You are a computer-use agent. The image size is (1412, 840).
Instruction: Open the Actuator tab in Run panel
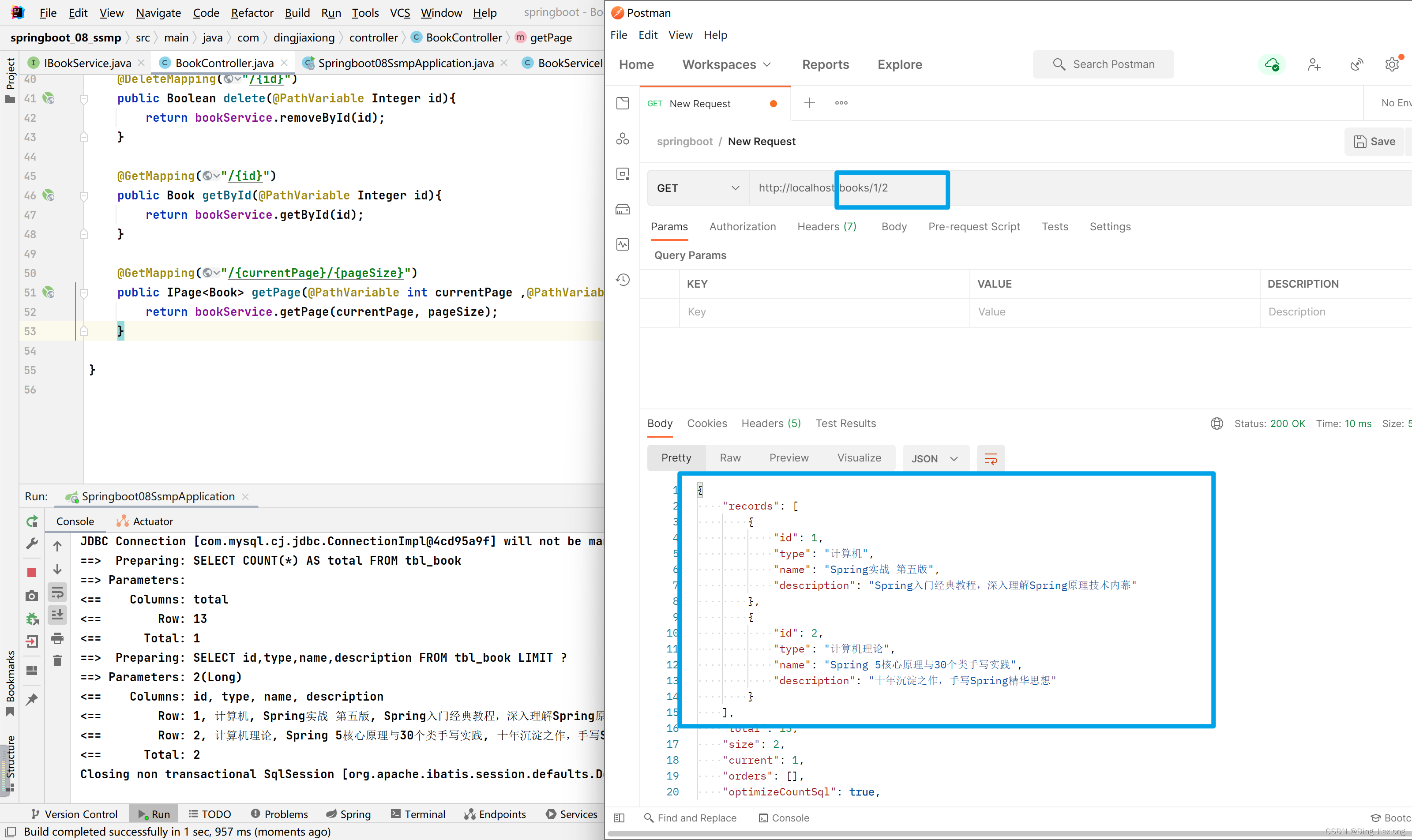(x=145, y=521)
